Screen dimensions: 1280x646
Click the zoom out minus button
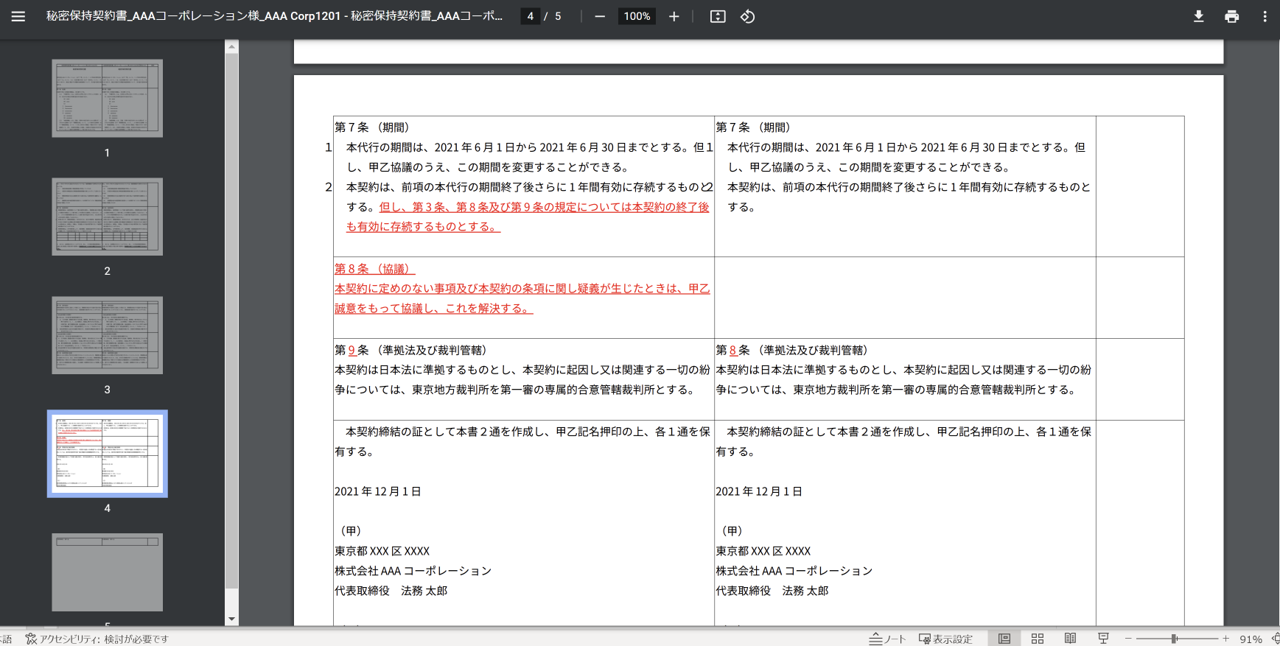tap(600, 16)
